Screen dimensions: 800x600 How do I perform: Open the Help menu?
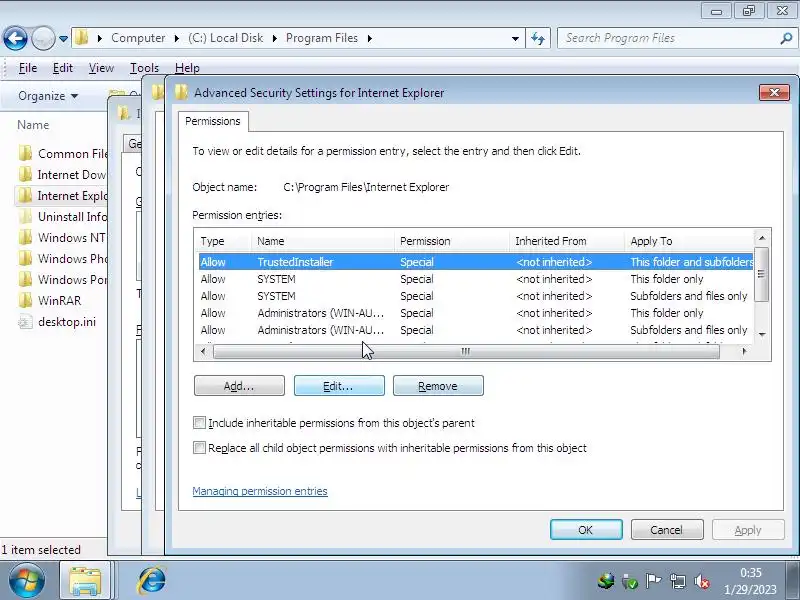click(x=187, y=68)
